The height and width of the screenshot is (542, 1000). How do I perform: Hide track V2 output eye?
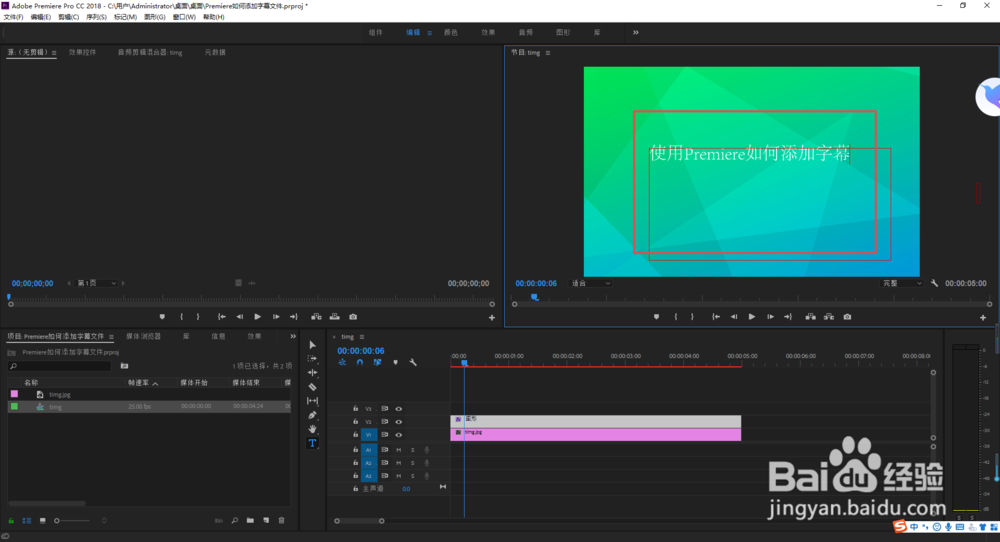tap(399, 421)
